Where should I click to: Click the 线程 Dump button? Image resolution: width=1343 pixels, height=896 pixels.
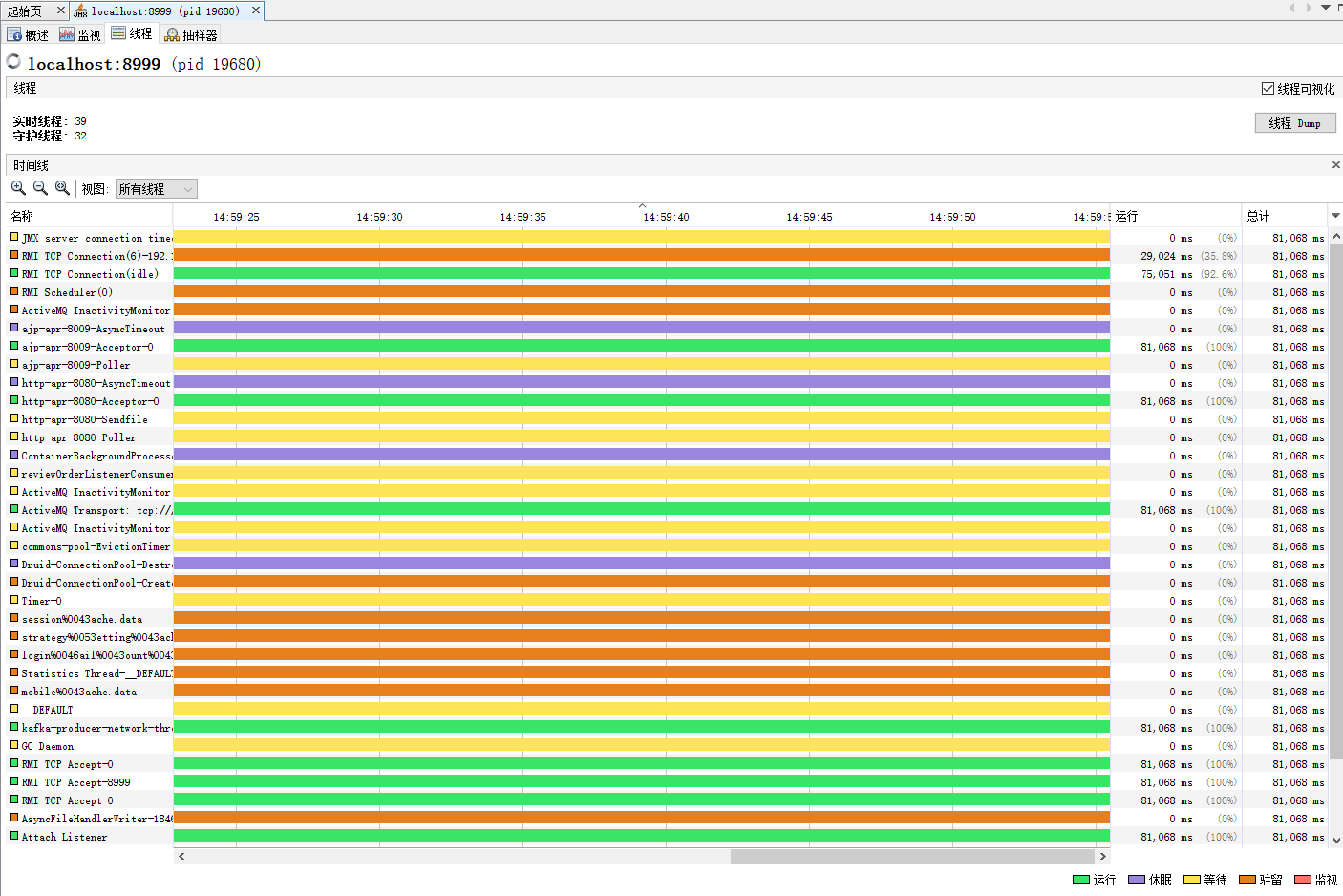1295,122
